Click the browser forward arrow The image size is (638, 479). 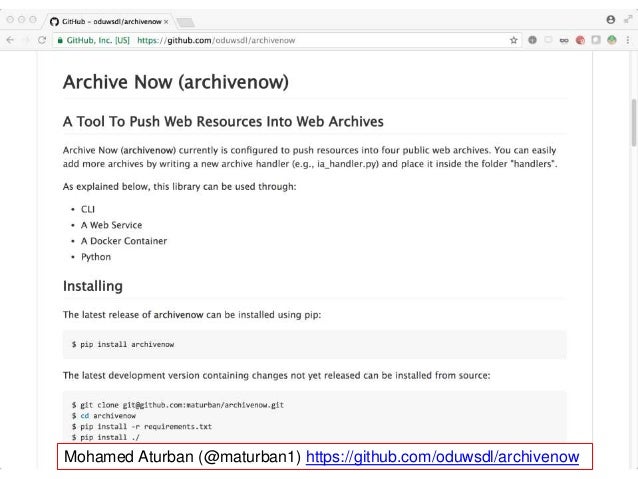click(x=26, y=40)
